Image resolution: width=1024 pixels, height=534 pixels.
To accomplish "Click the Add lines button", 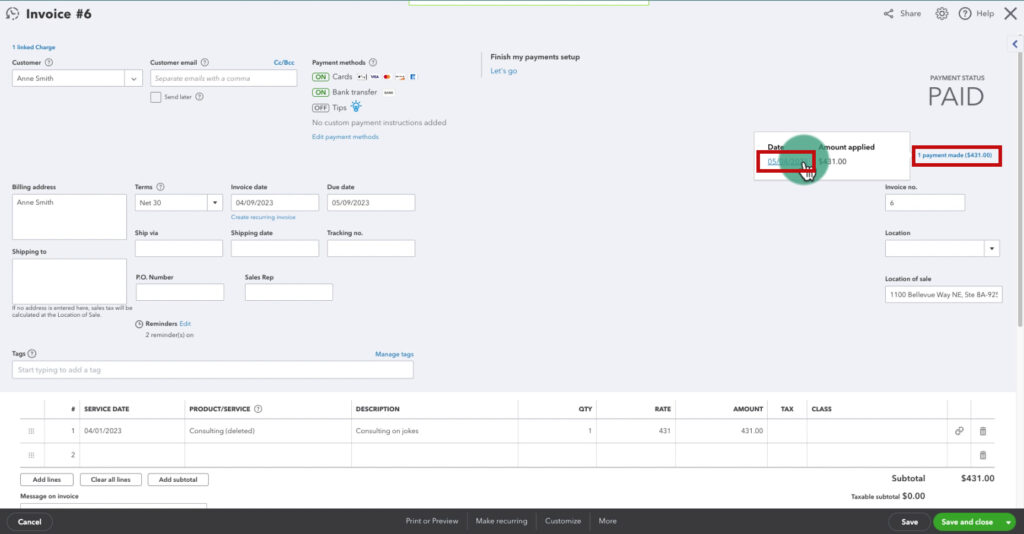I will (x=47, y=479).
